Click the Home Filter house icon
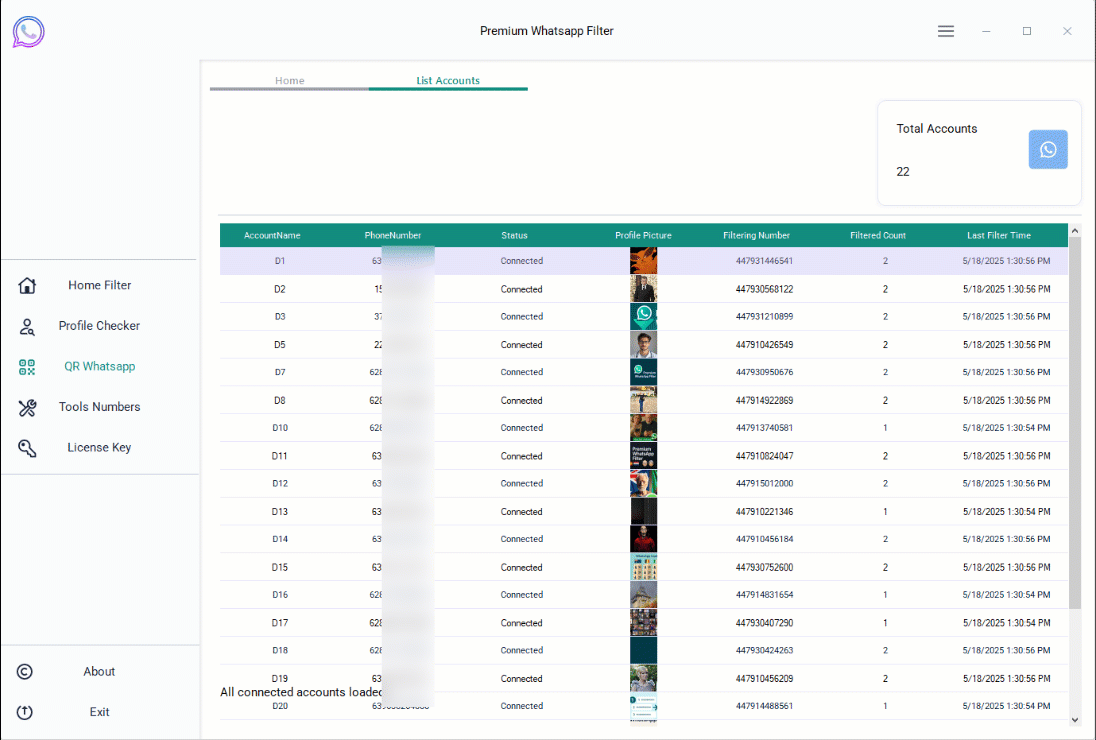This screenshot has height=740, width=1096. click(27, 285)
